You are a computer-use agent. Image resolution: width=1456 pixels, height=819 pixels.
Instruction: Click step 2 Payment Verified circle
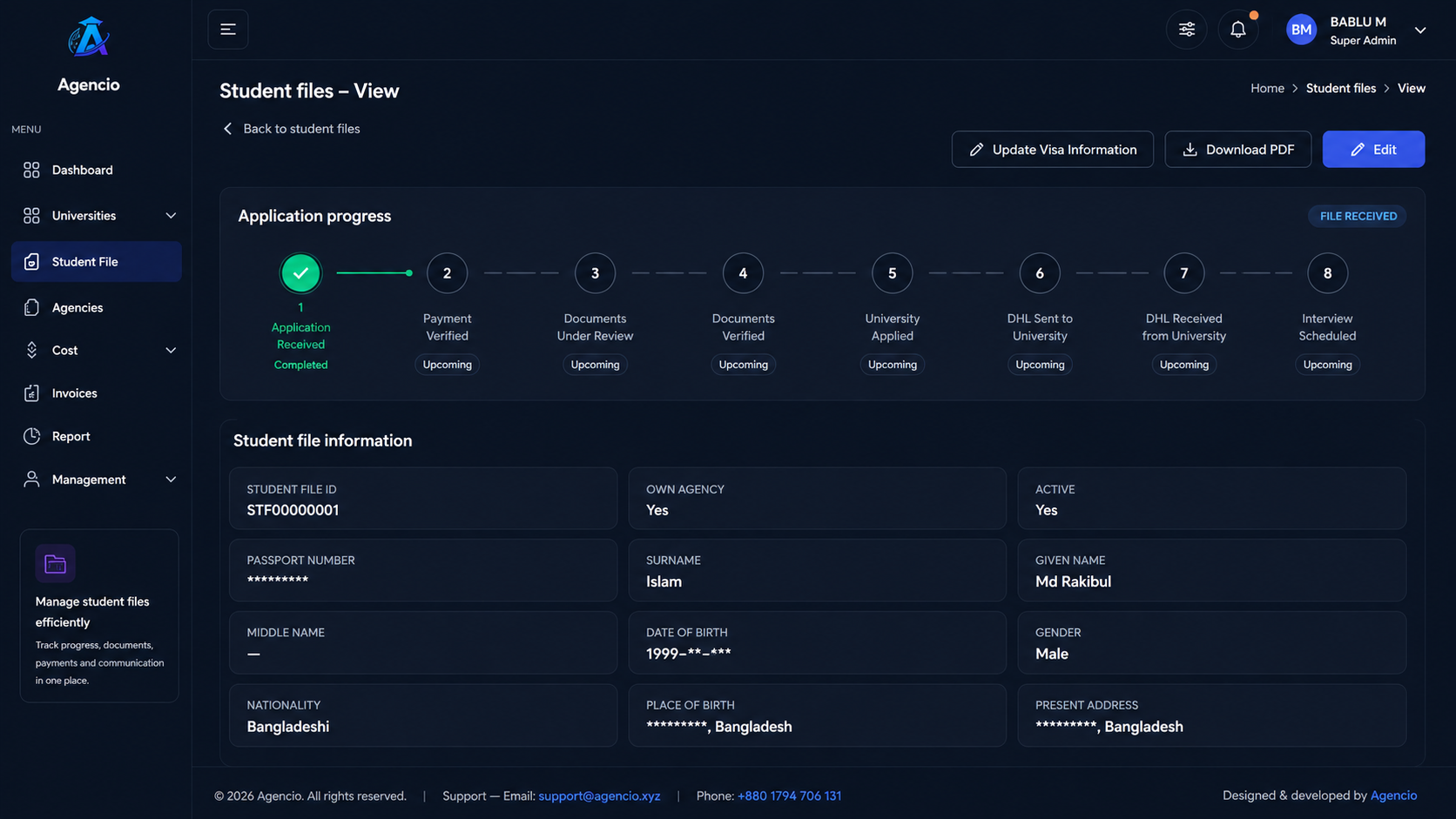click(x=447, y=273)
